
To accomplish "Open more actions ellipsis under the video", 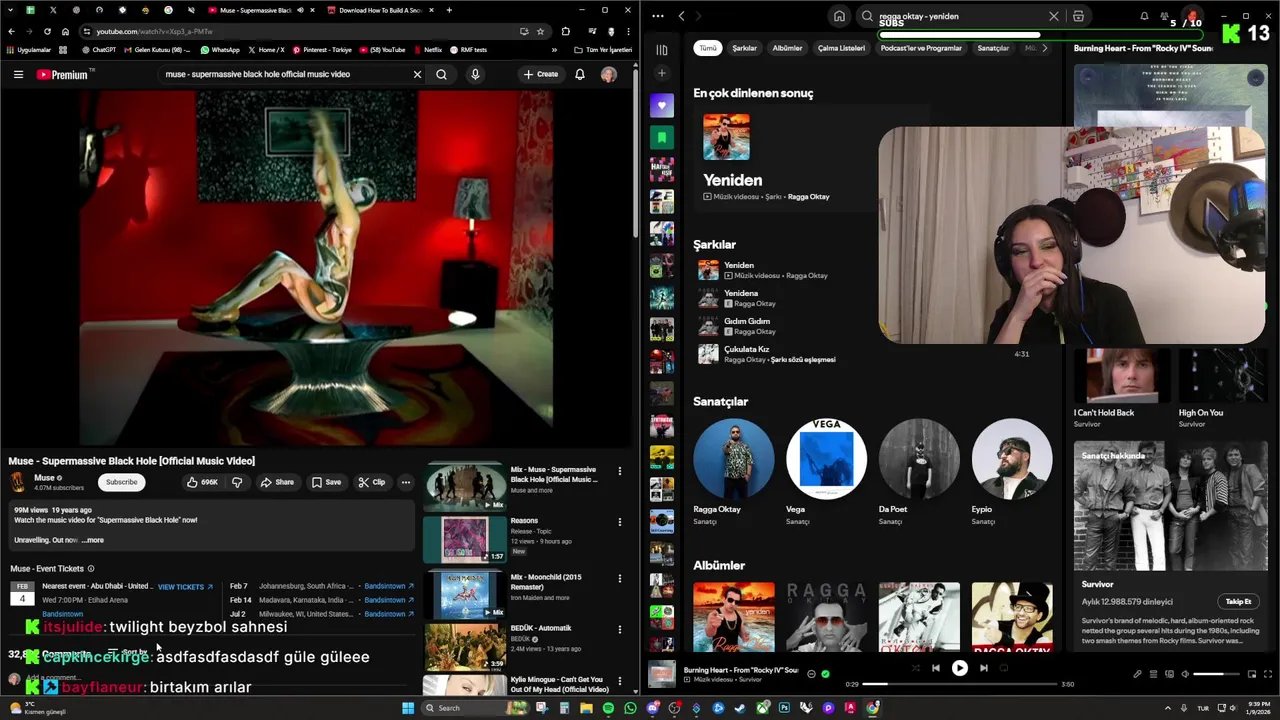I will point(405,482).
